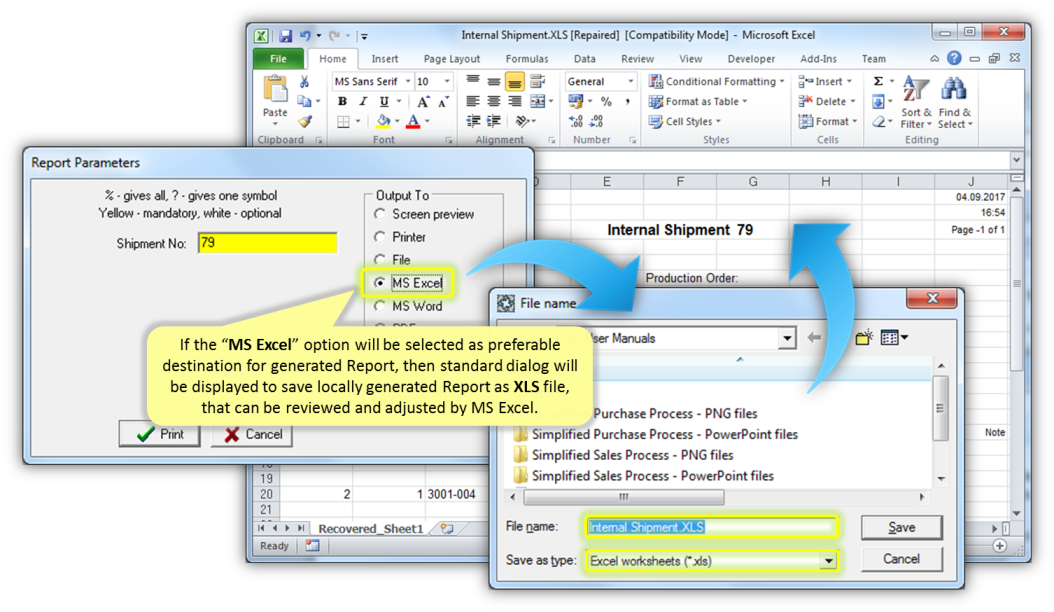Click the Increase Indent icon
Viewport: 1054px width, 612px height.
(x=494, y=122)
